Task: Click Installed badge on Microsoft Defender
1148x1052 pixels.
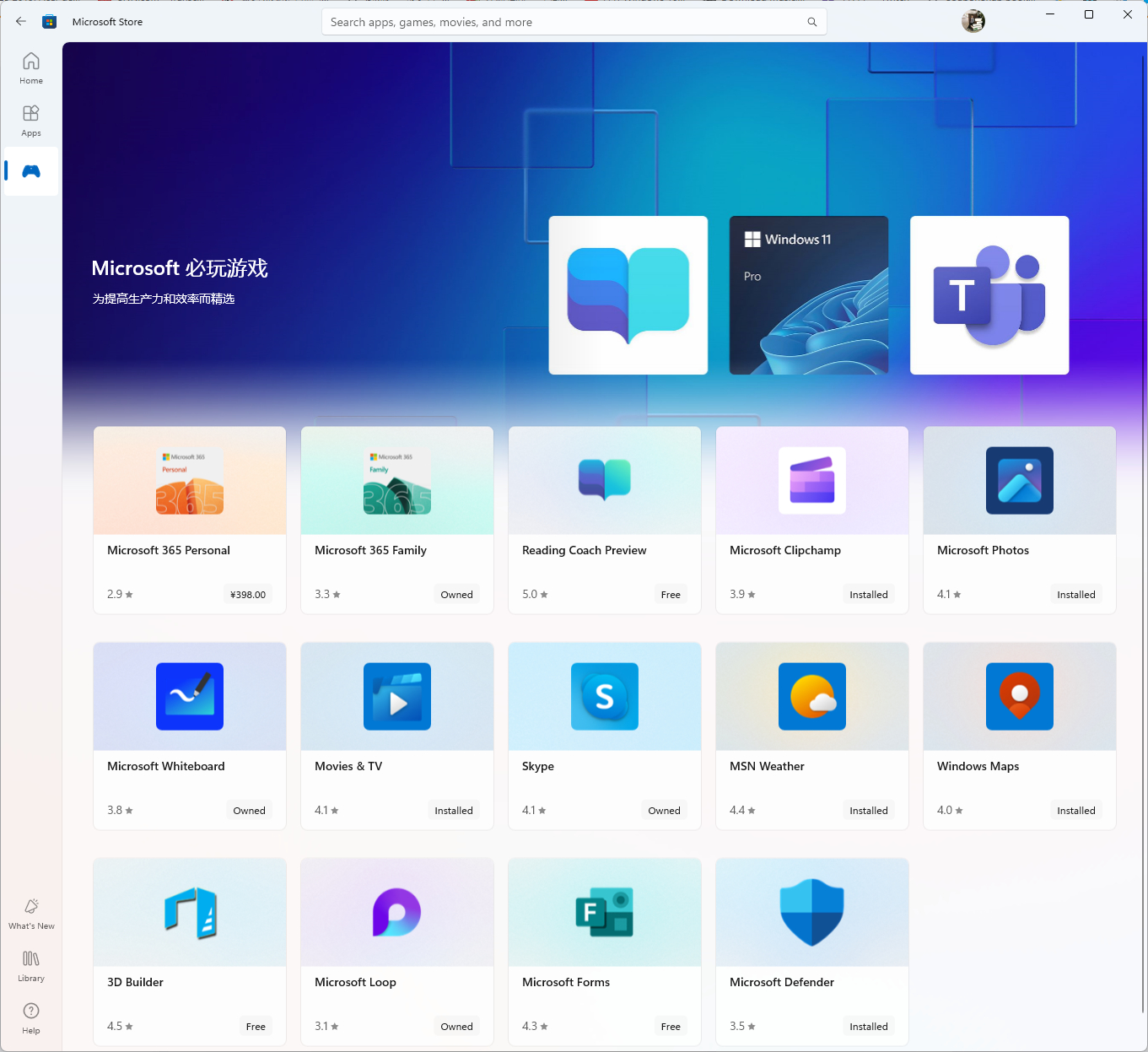Action: click(x=869, y=1027)
